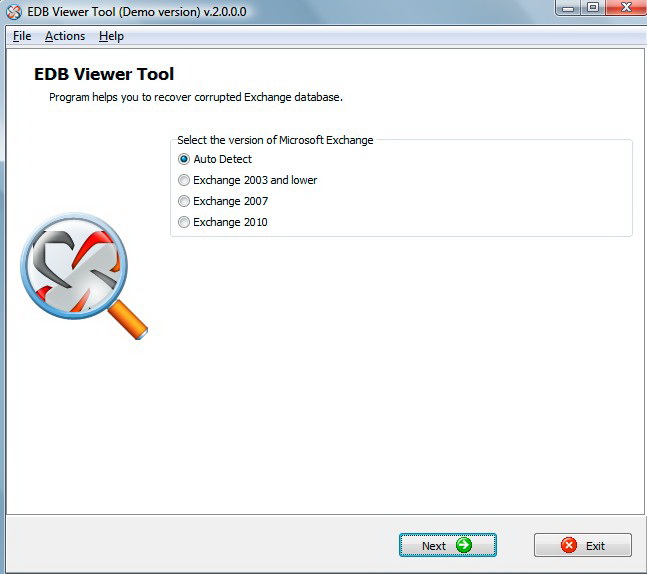Select the Exchange 2007 radio button
Screen dimensions: 647x574
184,201
